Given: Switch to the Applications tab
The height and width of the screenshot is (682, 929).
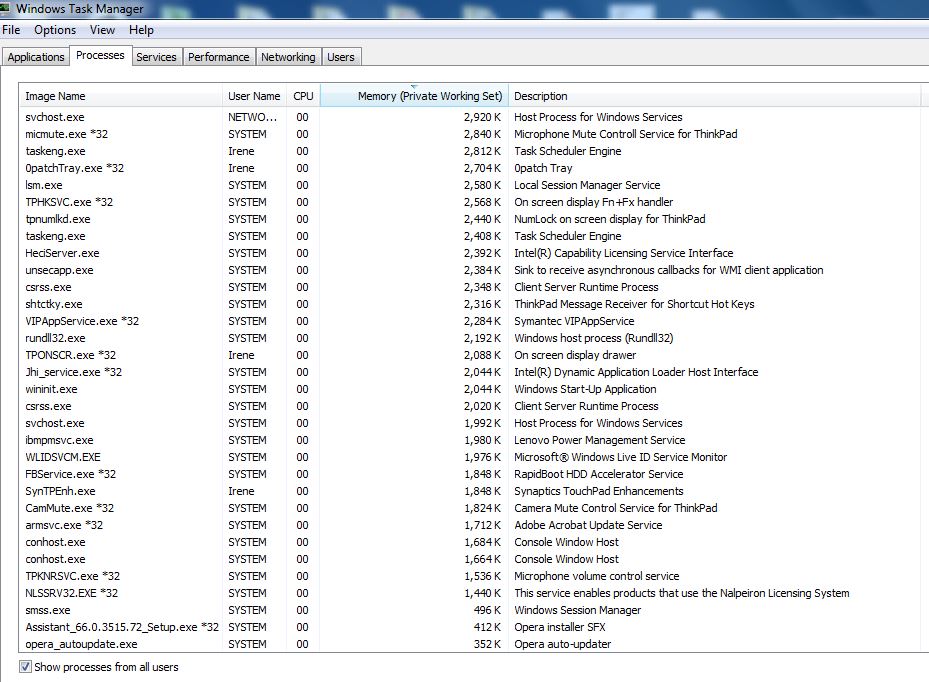Looking at the screenshot, I should tap(36, 57).
